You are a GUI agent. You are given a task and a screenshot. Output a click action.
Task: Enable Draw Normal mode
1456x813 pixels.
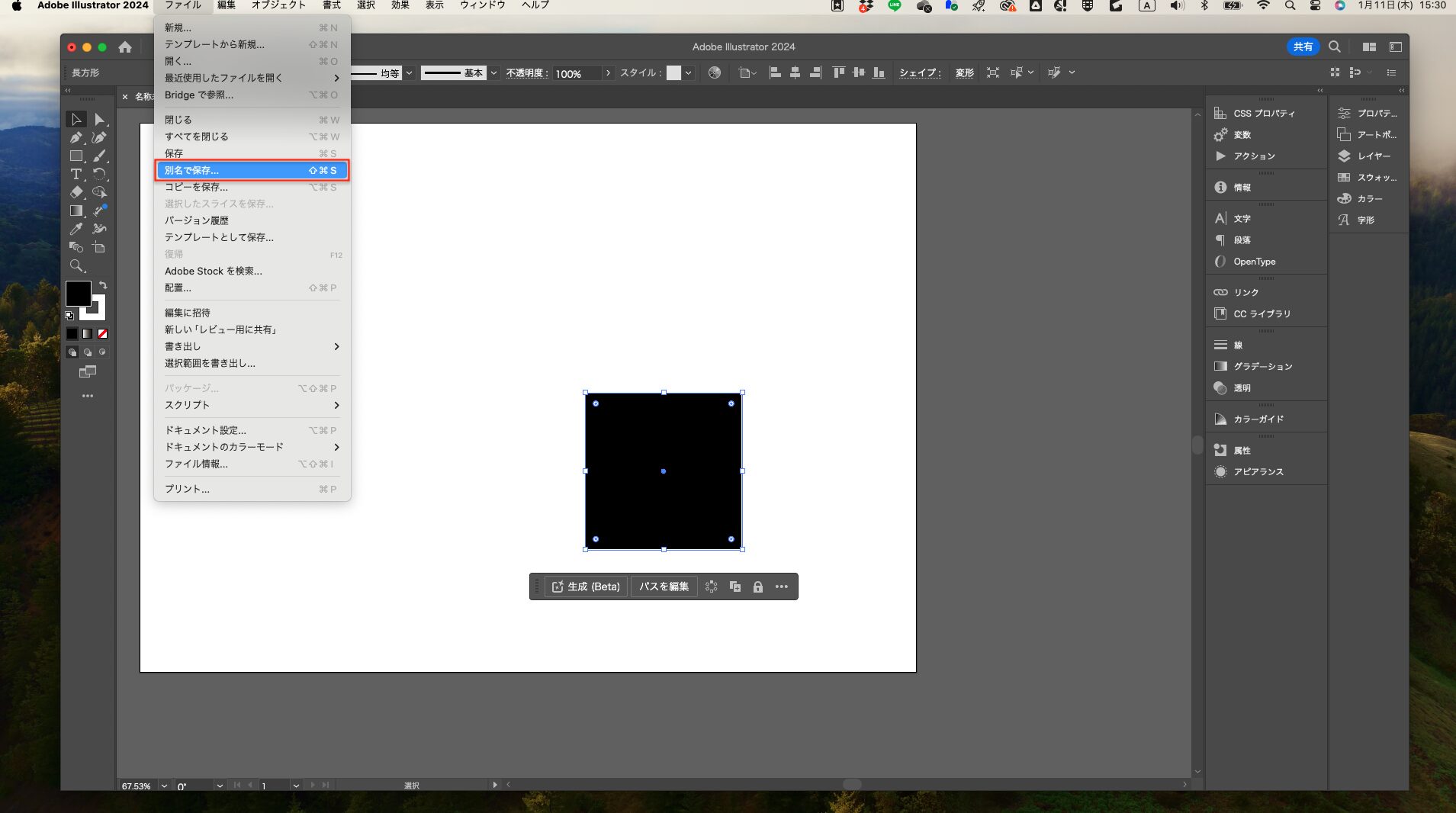click(72, 352)
